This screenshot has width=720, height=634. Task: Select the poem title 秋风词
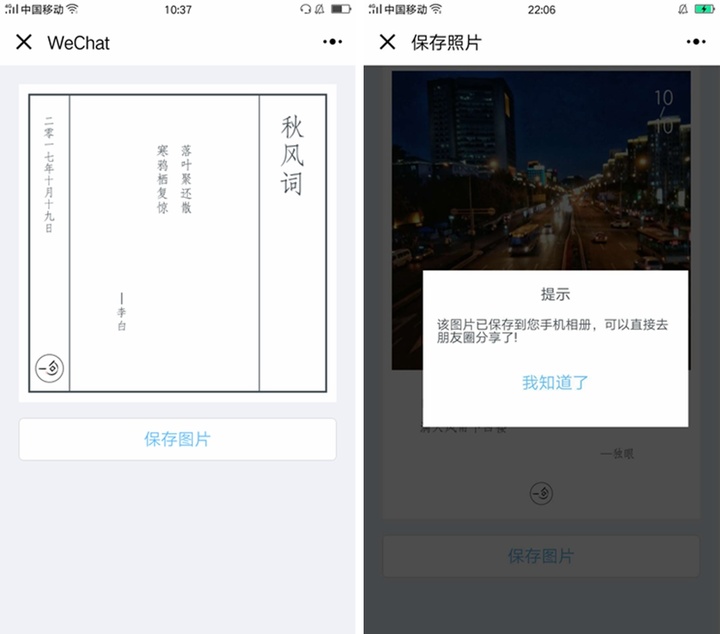(x=292, y=155)
